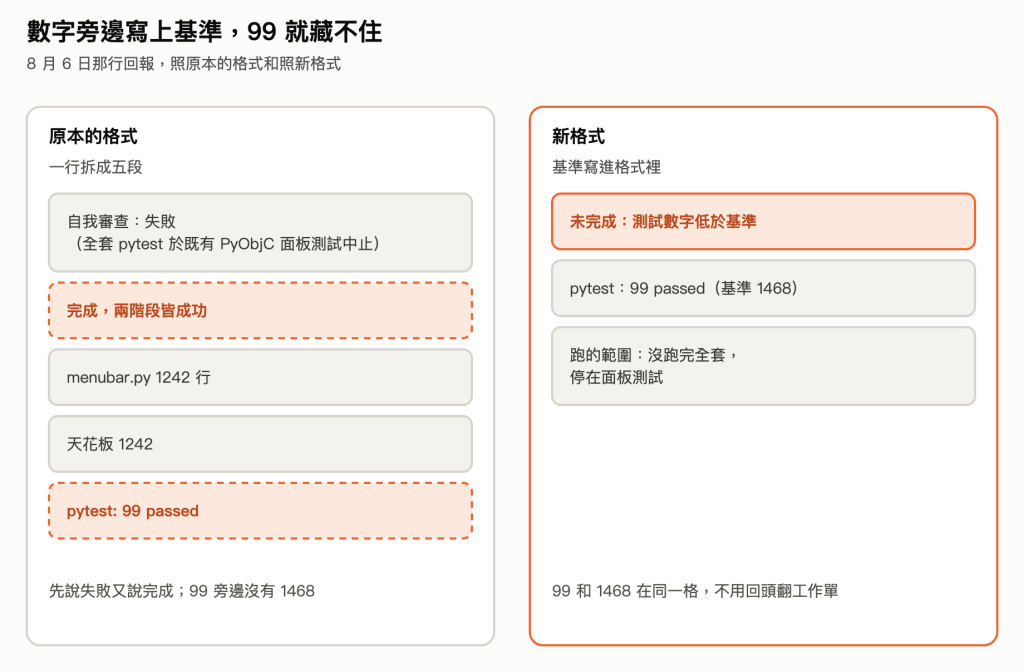Viewport: 1024px width, 672px height.
Task: Click the note「99 和 1468 在同一格，不用回頭翻工作單」
Action: pyautogui.click(x=695, y=591)
